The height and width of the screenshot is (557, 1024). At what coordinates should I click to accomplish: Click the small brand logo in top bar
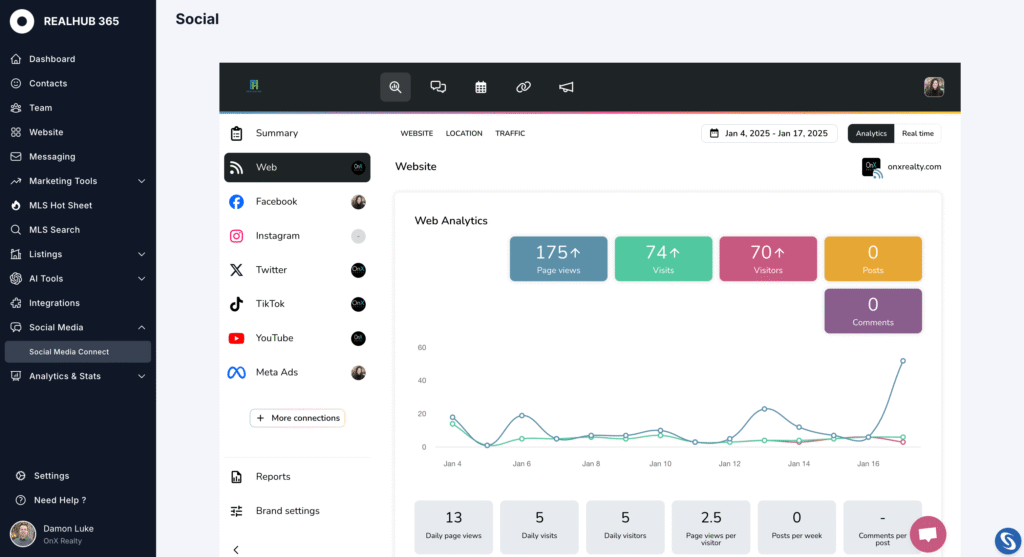pyautogui.click(x=254, y=86)
